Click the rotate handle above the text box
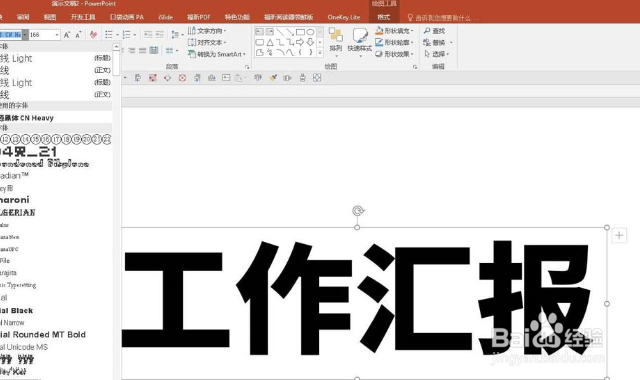This screenshot has width=640, height=380. point(358,211)
